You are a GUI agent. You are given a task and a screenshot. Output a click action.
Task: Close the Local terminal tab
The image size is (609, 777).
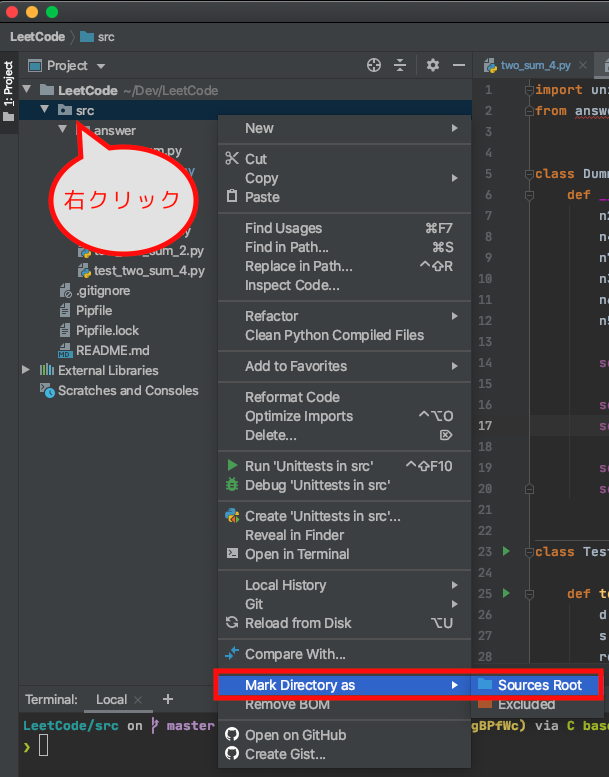click(x=138, y=700)
